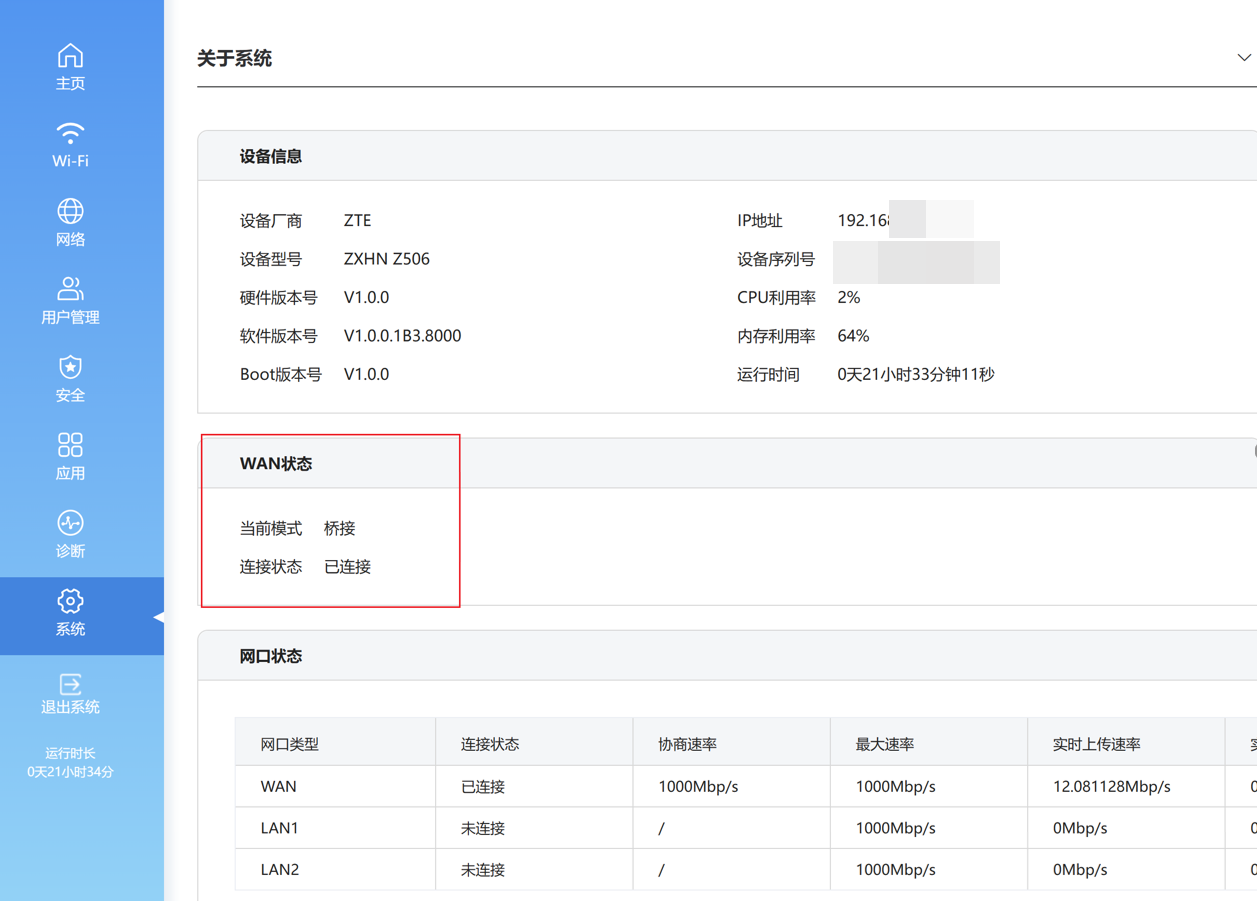This screenshot has width=1257, height=901.
Task: Click LAN1 connection status 未连接
Action: click(x=483, y=829)
